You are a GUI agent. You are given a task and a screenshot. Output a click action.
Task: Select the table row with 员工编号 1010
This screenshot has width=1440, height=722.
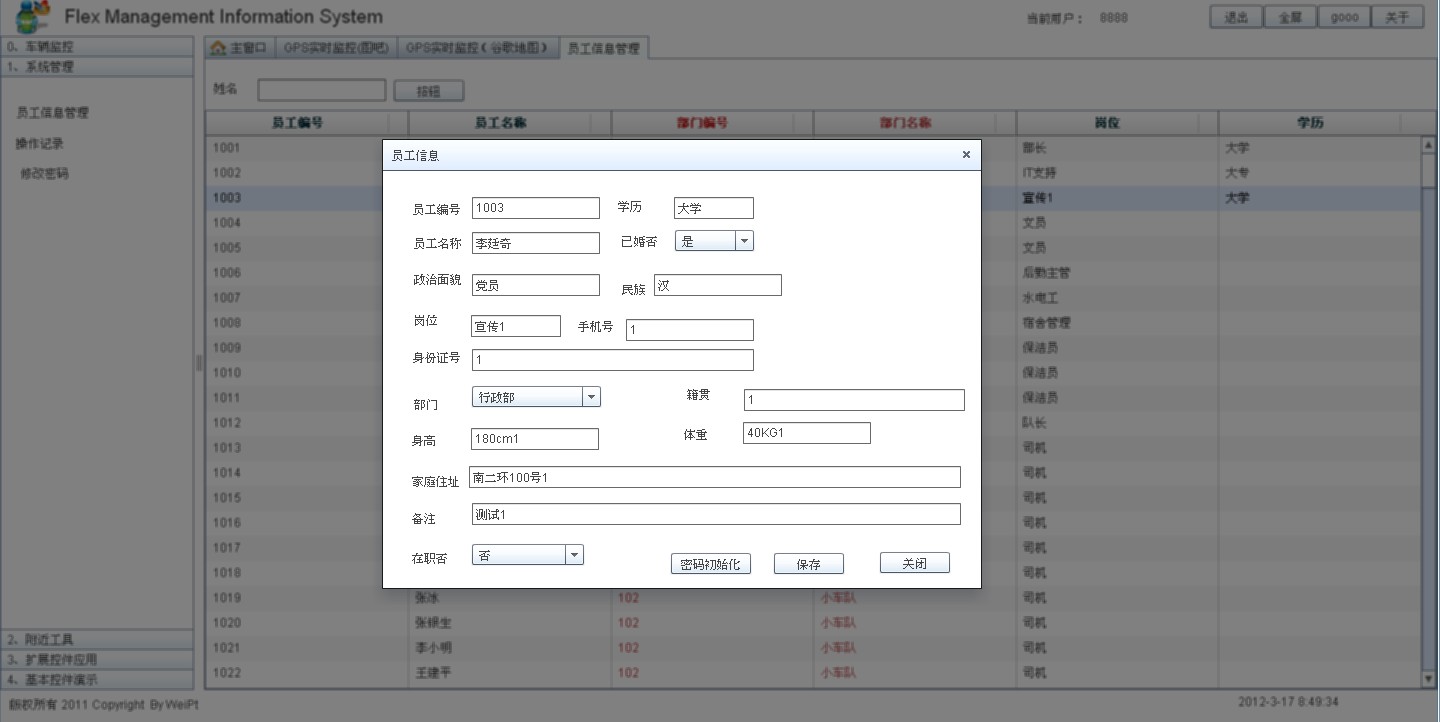(x=813, y=373)
